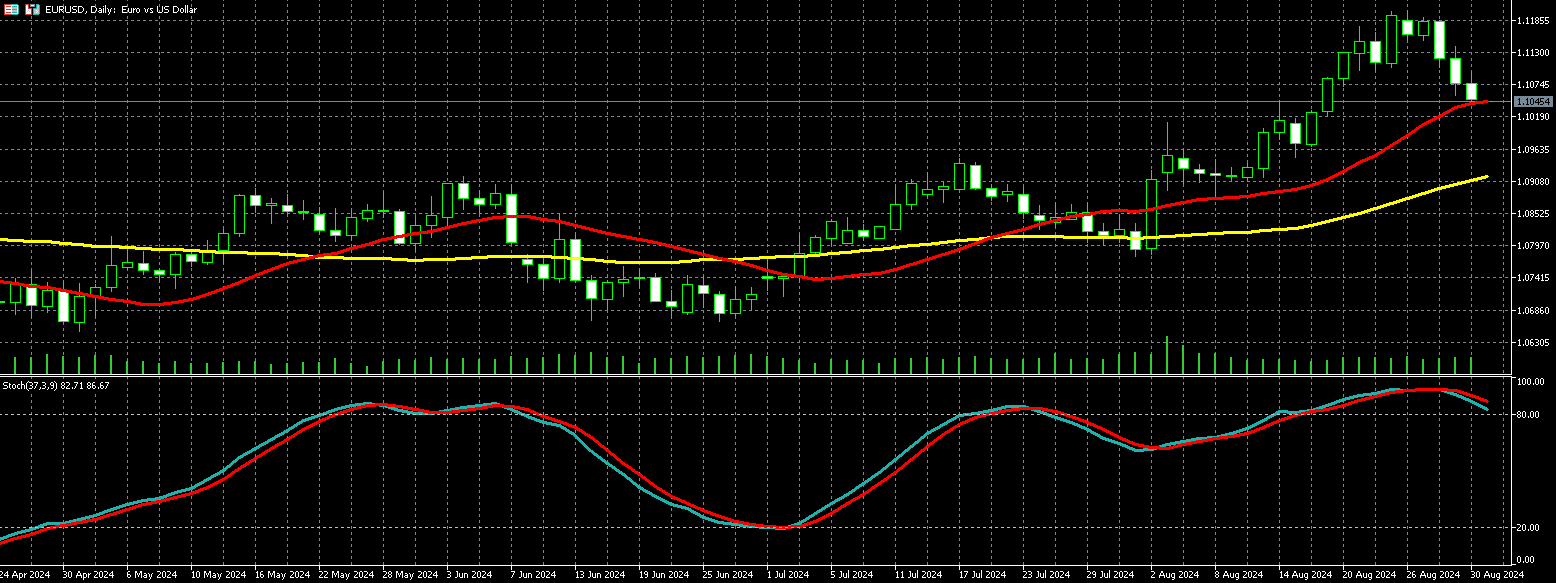Pick the 7 Jun 2024 time axis label
This screenshot has width=1556, height=583.
(532, 575)
